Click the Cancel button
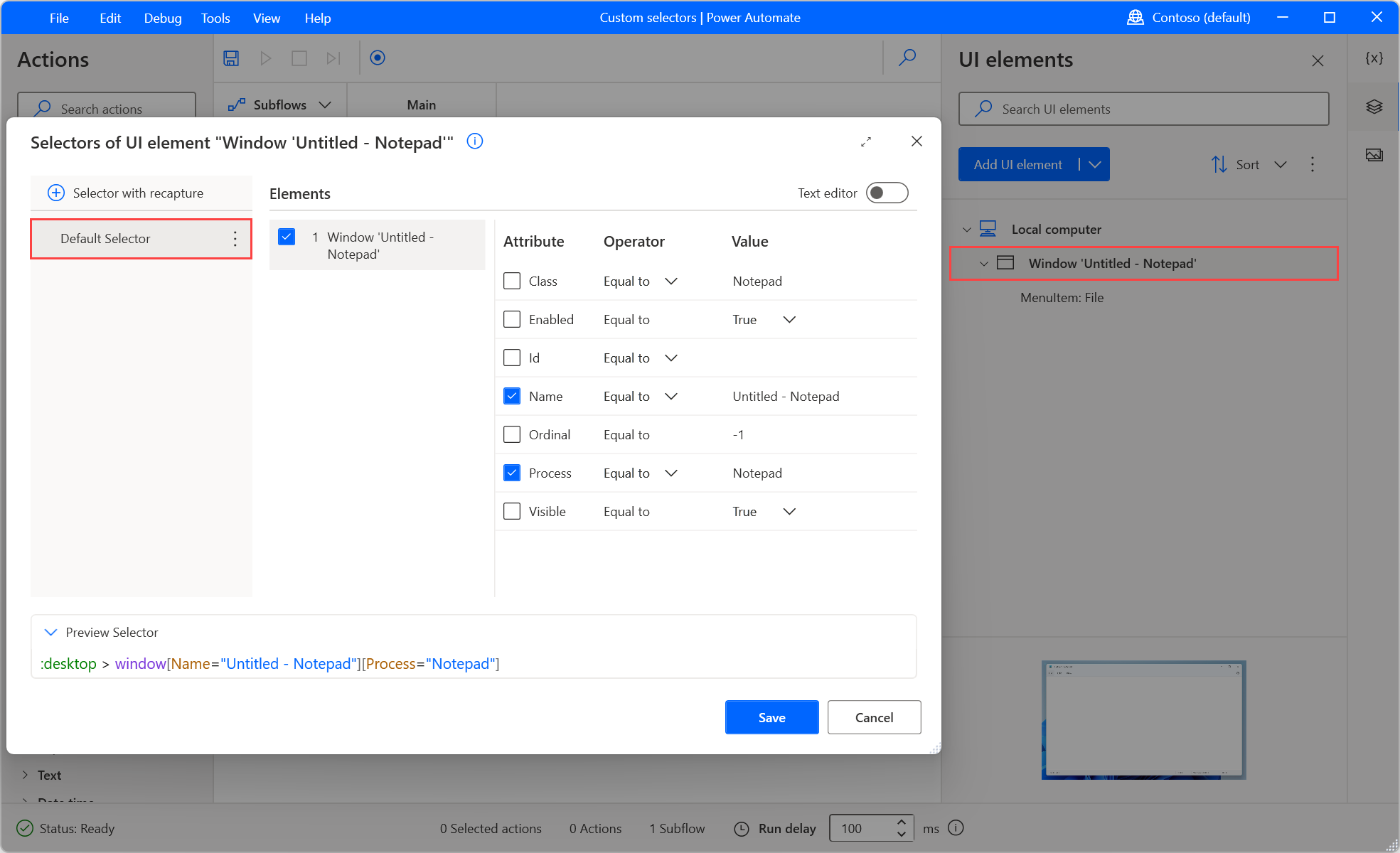This screenshot has width=1400, height=853. (x=873, y=717)
